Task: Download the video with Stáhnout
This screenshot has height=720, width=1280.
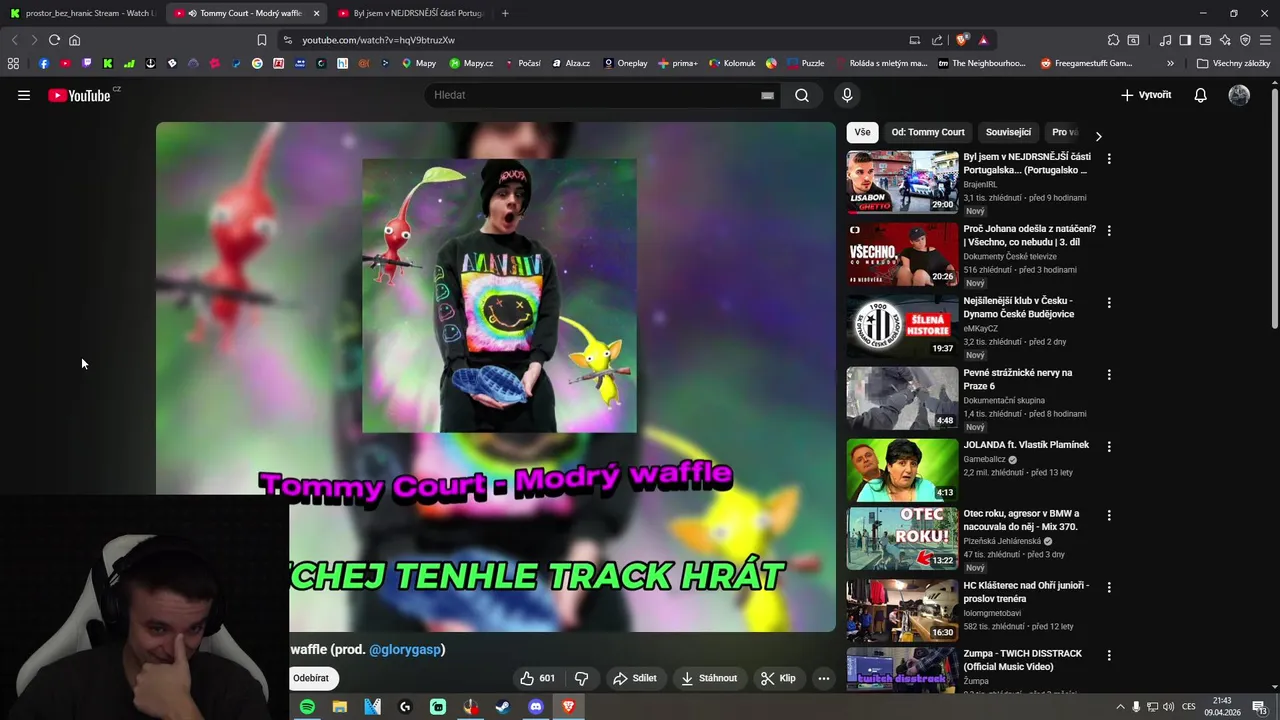Action: coord(709,678)
